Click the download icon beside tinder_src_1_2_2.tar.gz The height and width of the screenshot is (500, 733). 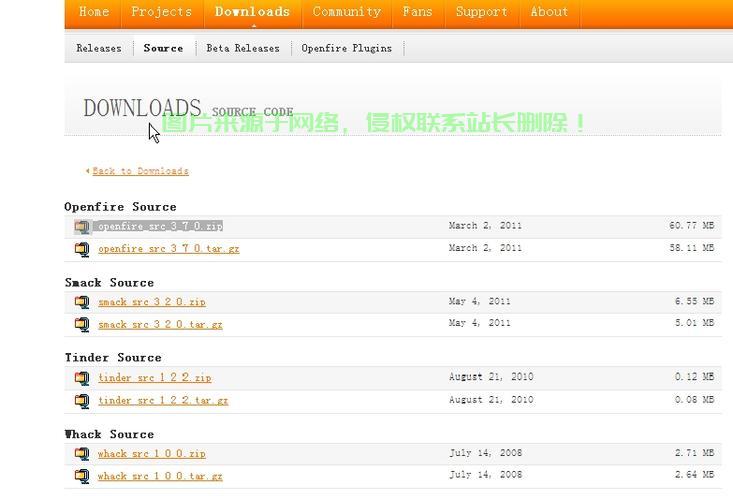coord(82,400)
